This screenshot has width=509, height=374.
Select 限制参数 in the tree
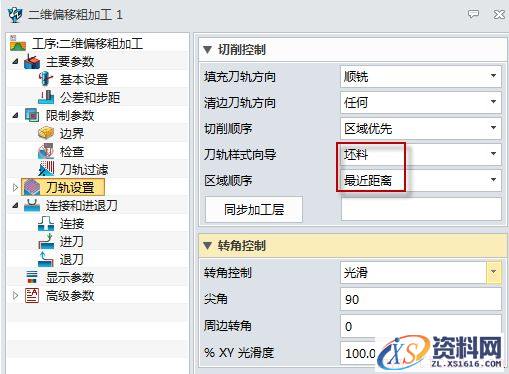(x=70, y=116)
